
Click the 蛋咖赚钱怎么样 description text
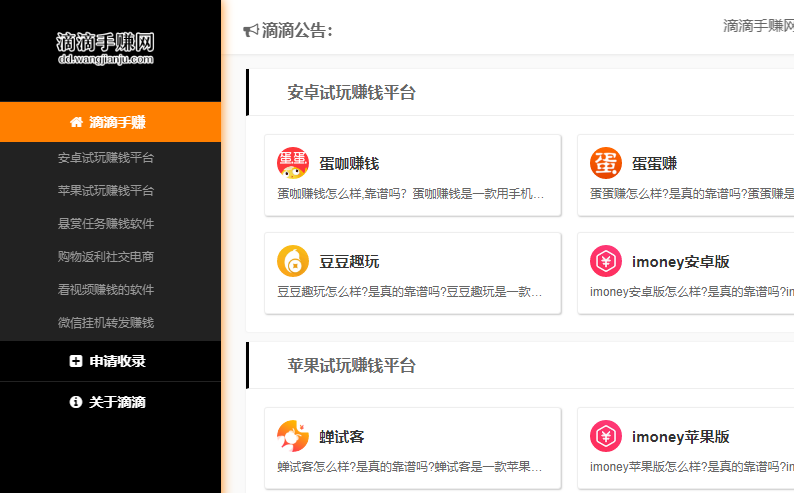(410, 194)
